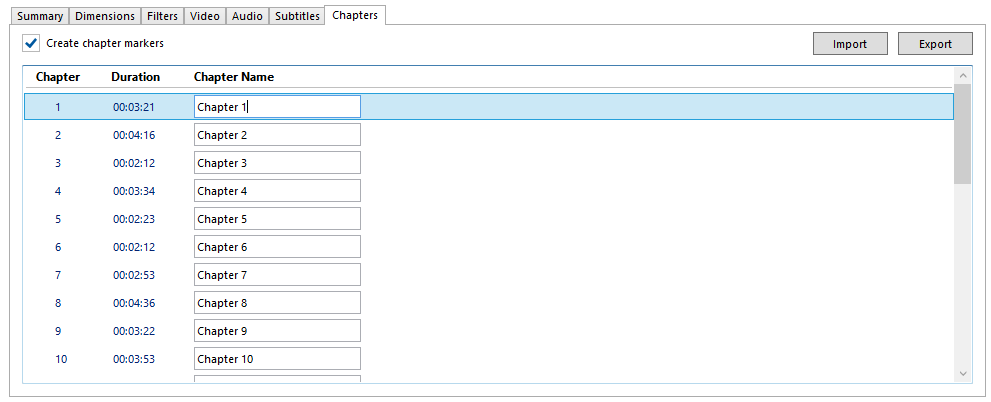The width and height of the screenshot is (991, 402).
Task: Click the Chapter Name column header
Action: click(233, 77)
